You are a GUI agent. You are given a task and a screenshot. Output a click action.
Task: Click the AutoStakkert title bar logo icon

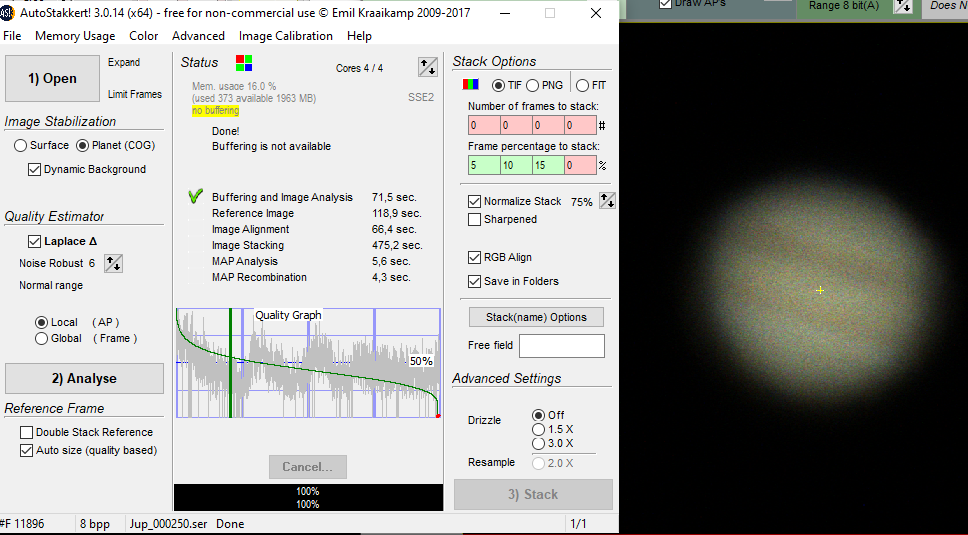pos(7,12)
